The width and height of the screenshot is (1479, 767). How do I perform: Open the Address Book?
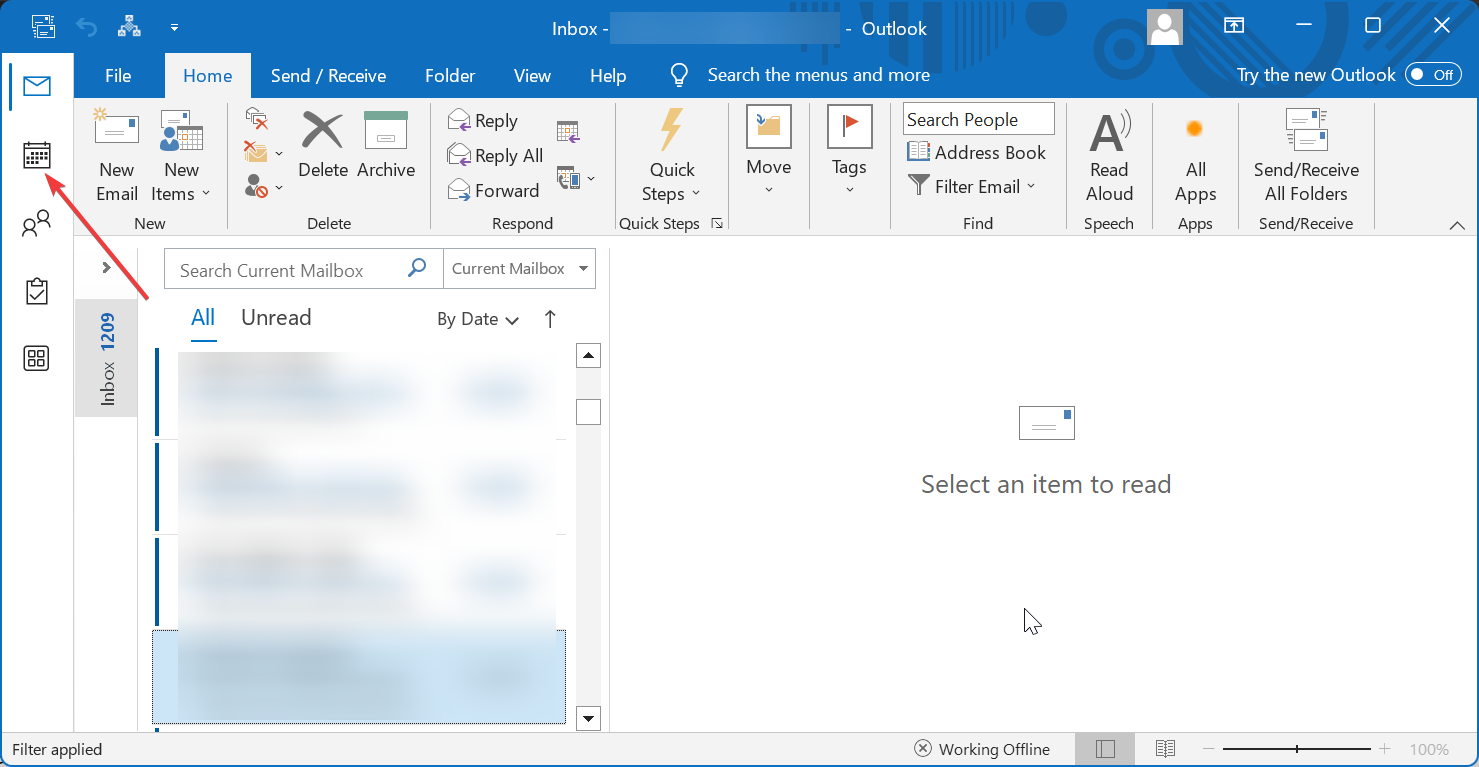click(x=977, y=152)
